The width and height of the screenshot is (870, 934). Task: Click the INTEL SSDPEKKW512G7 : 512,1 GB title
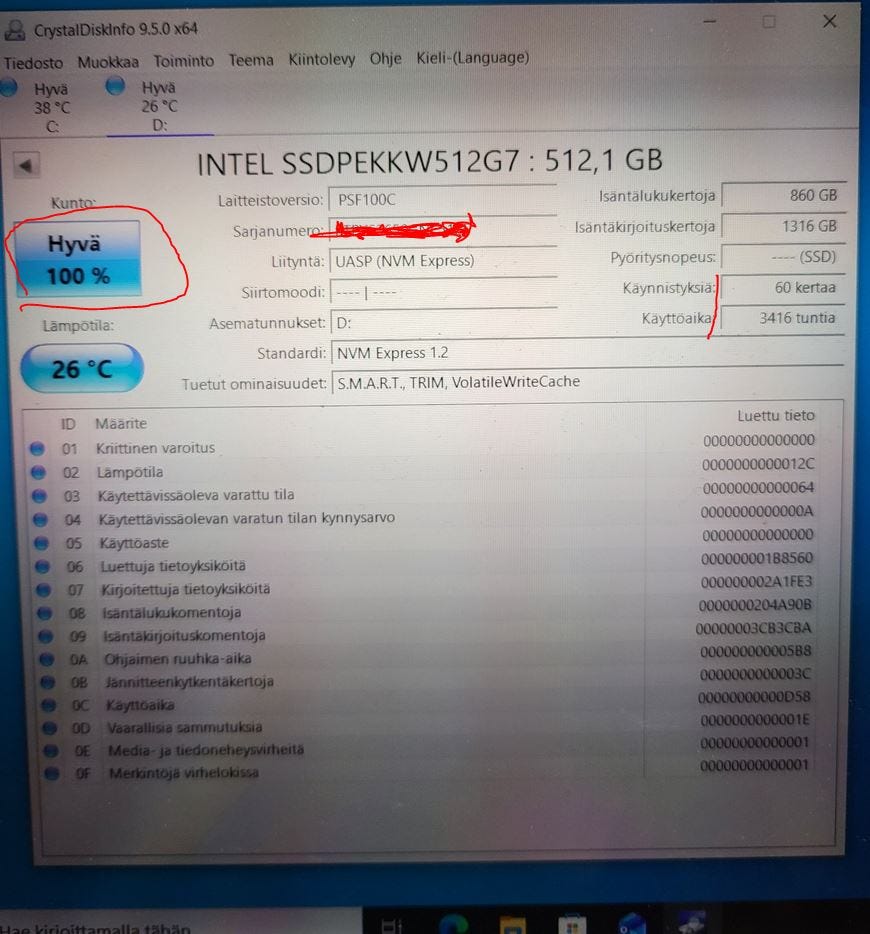click(429, 162)
